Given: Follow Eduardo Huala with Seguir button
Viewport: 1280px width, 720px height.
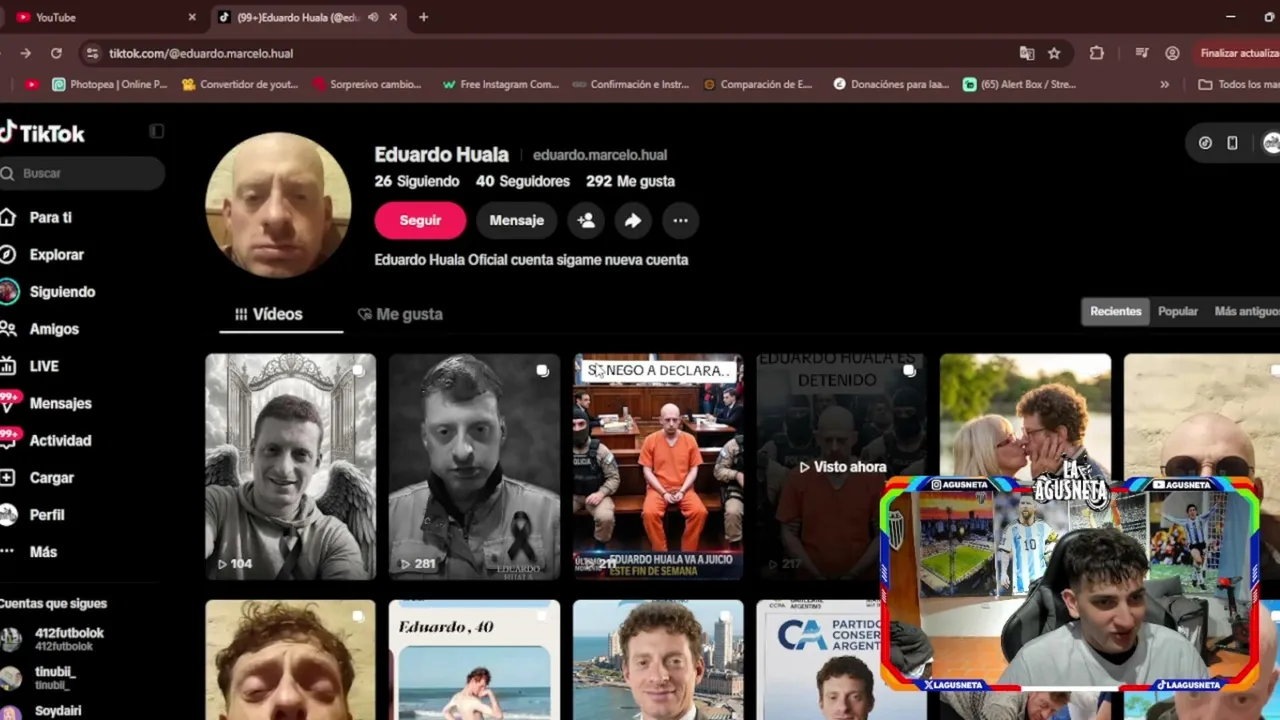Looking at the screenshot, I should (420, 220).
